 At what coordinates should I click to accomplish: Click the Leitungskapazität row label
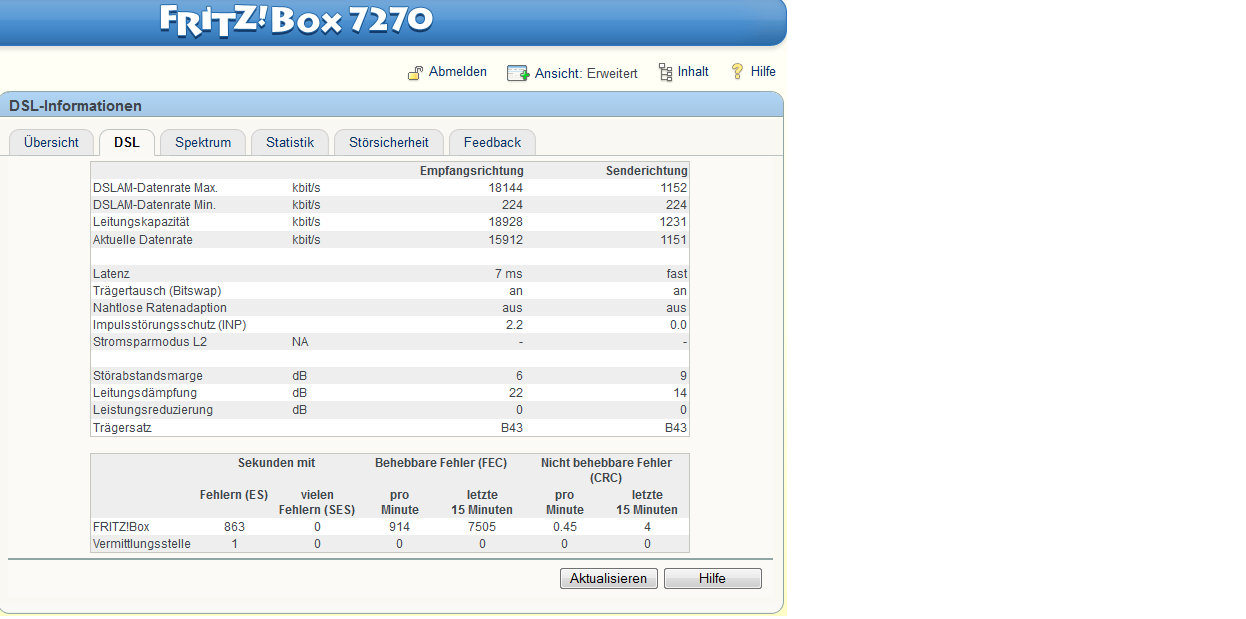[141, 222]
